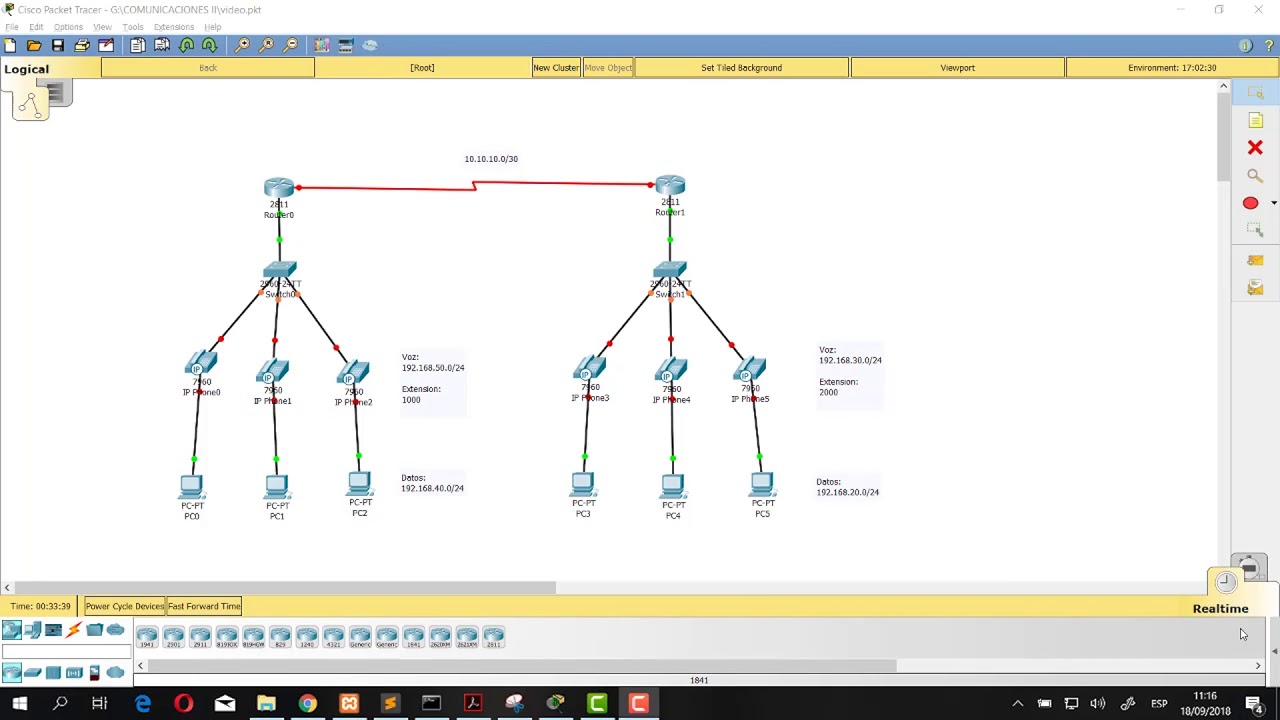Image resolution: width=1280 pixels, height=720 pixels.
Task: Open the Activity Wizard toolbar icon
Action: coord(106,45)
